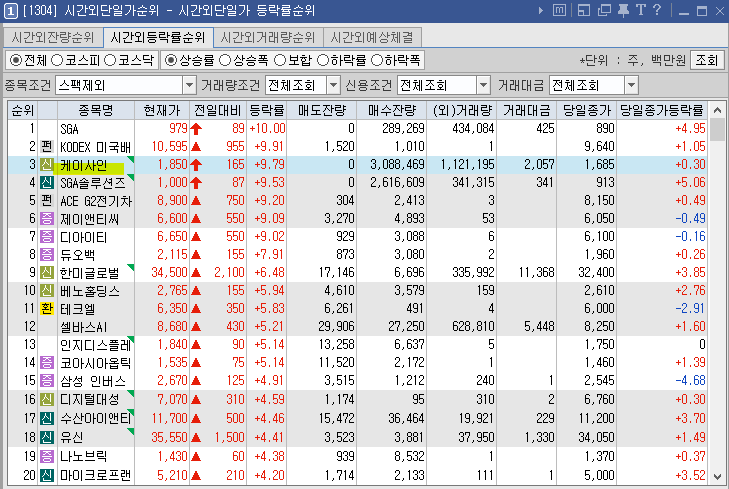Image resolution: width=729 pixels, height=489 pixels.
Task: Click the 신 badge beside 디지털대성
Action: pyautogui.click(x=46, y=399)
